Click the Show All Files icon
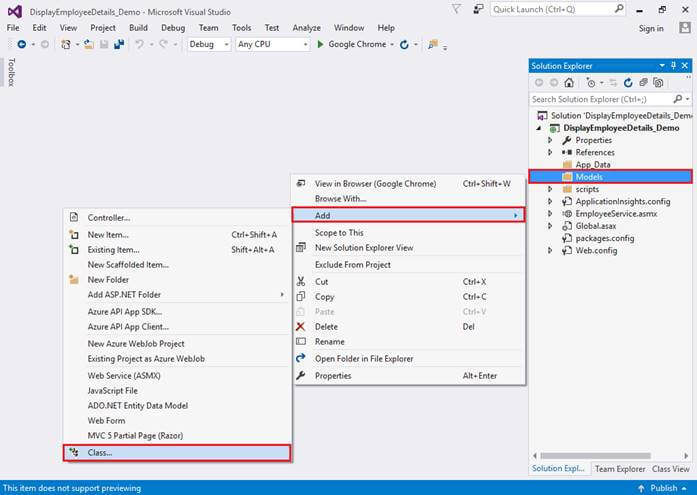Screen dimensions: 697x495 click(x=658, y=83)
